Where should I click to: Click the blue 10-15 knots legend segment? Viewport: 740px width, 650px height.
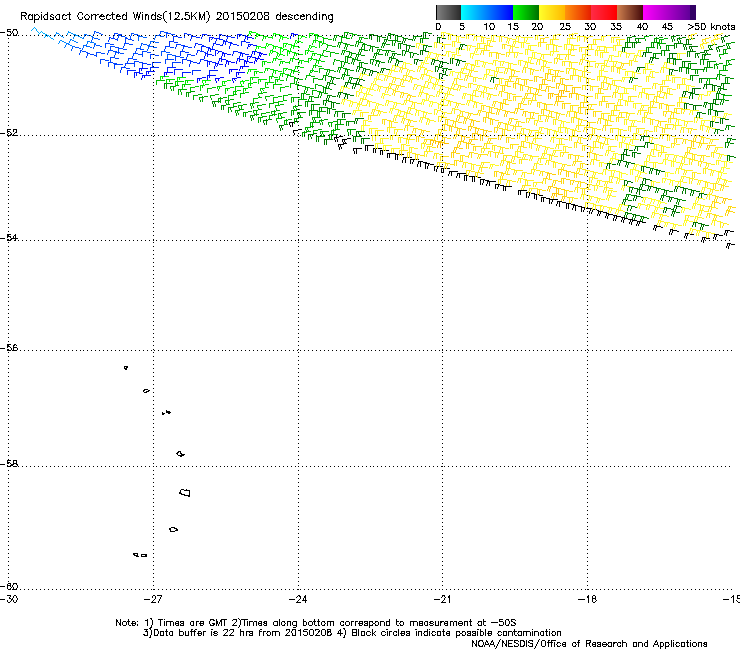tap(500, 12)
